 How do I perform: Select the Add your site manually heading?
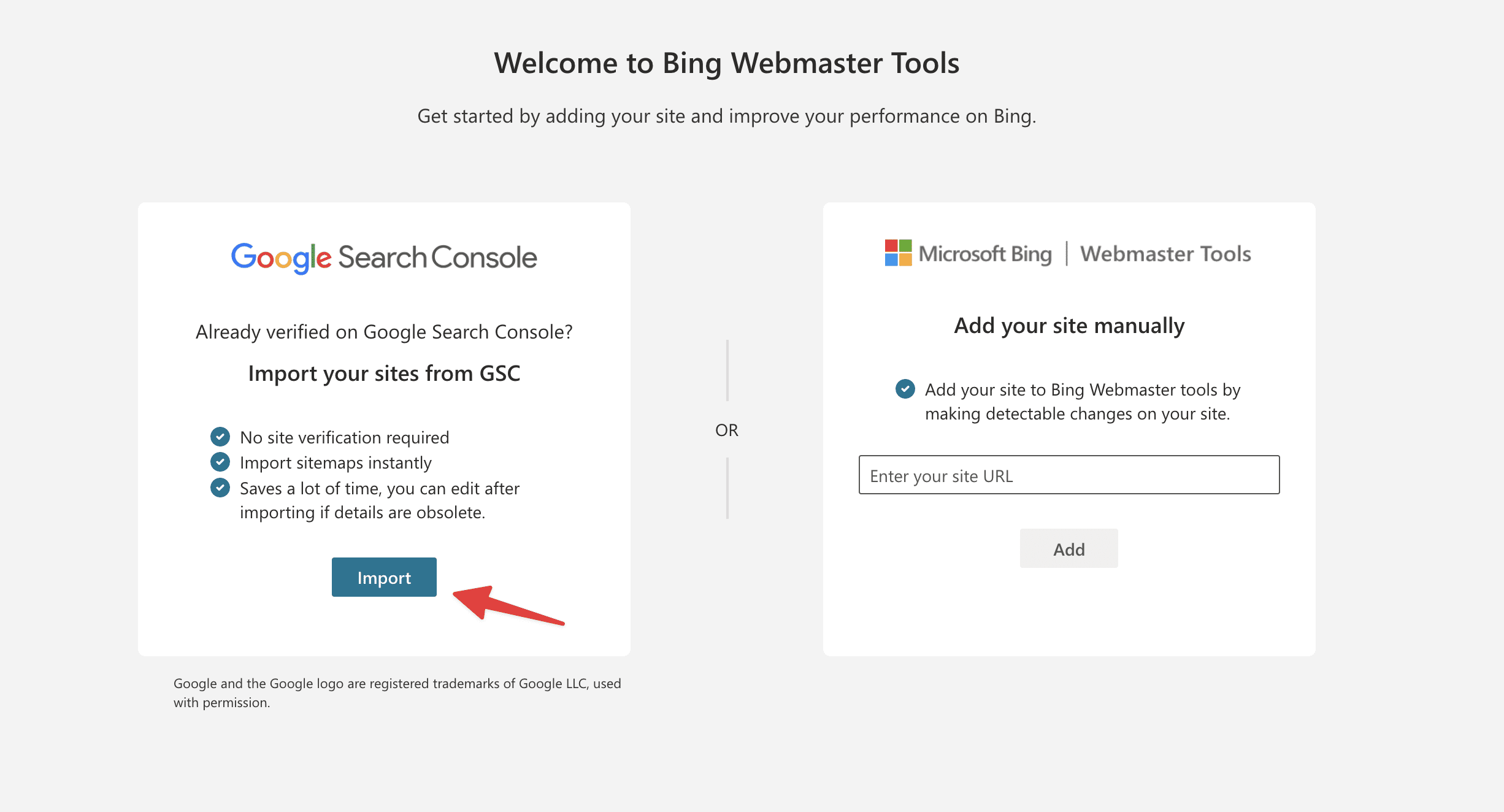[1069, 326]
